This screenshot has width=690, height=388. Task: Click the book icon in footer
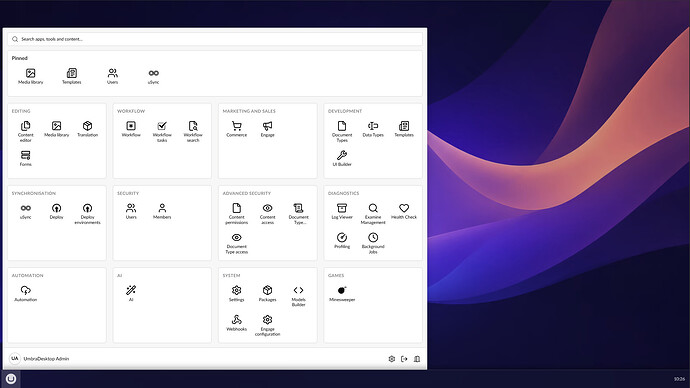417,359
